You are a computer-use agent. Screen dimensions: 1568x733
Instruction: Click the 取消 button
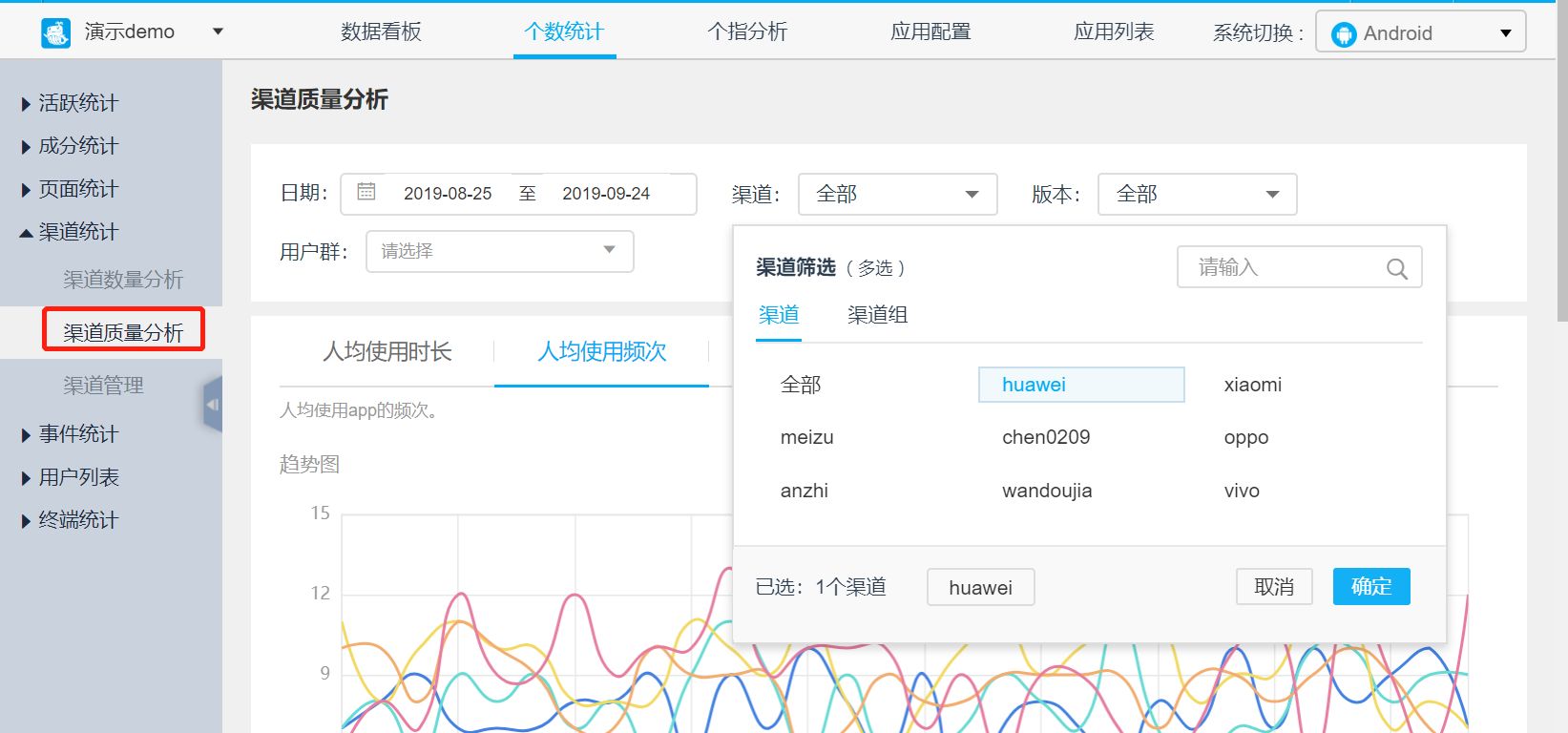point(1274,586)
